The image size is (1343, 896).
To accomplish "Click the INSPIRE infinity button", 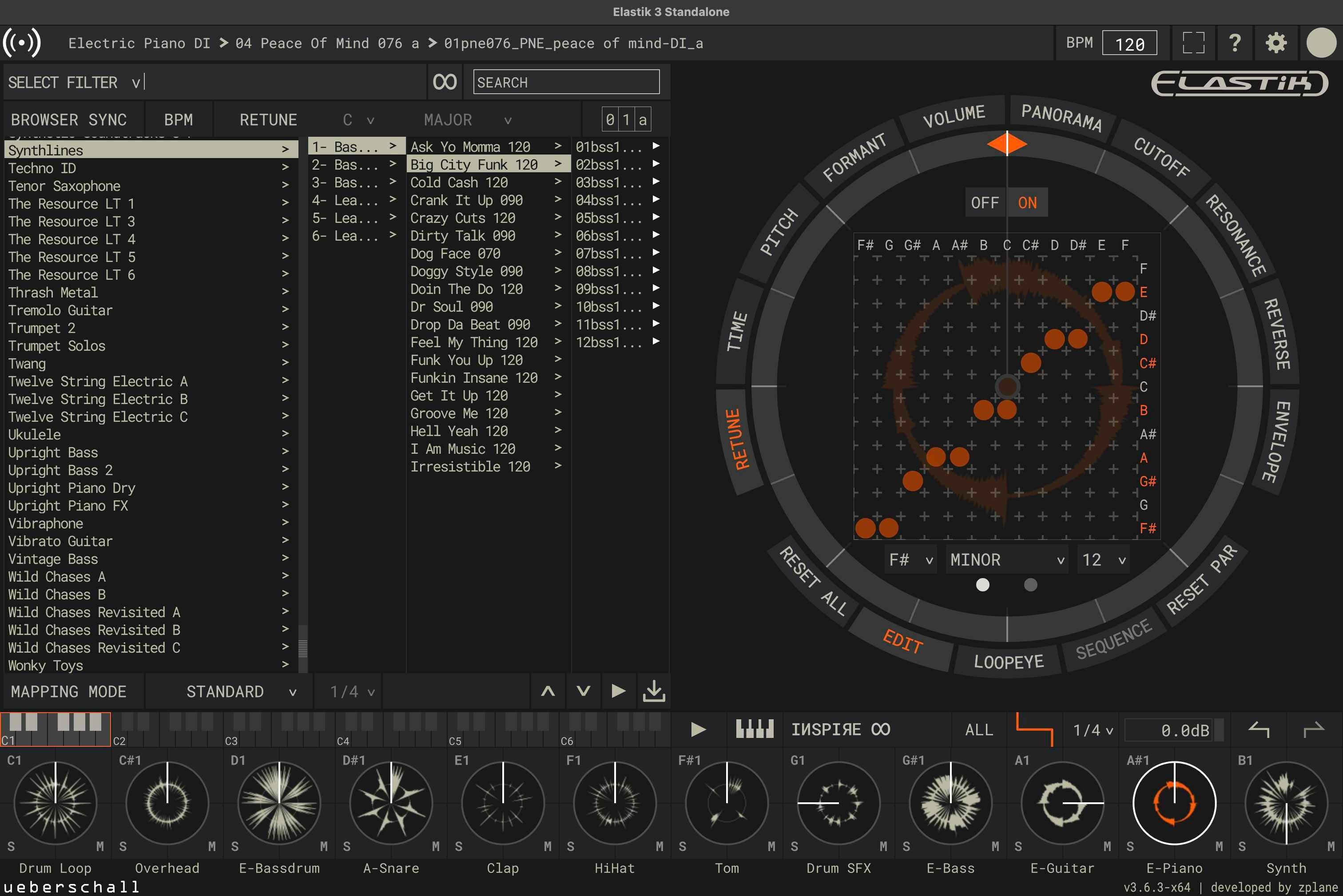I will [x=840, y=729].
